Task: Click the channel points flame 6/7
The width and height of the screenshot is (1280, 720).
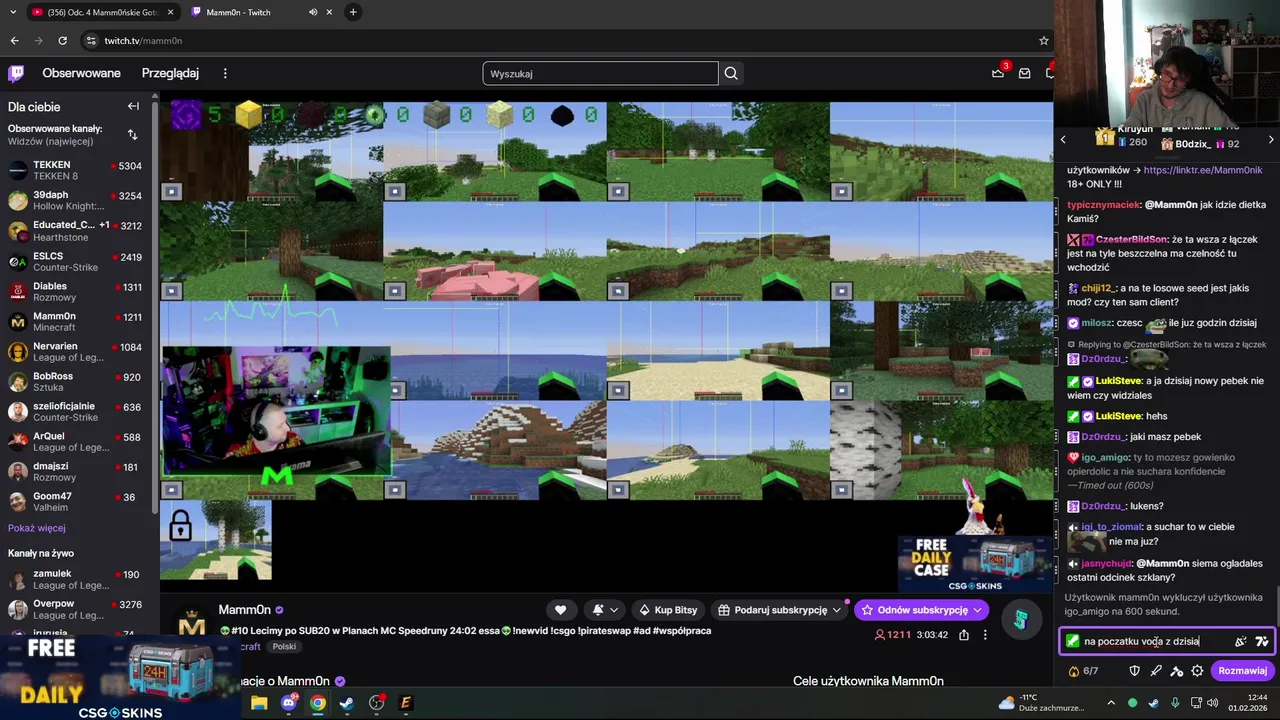Action: pos(1084,671)
